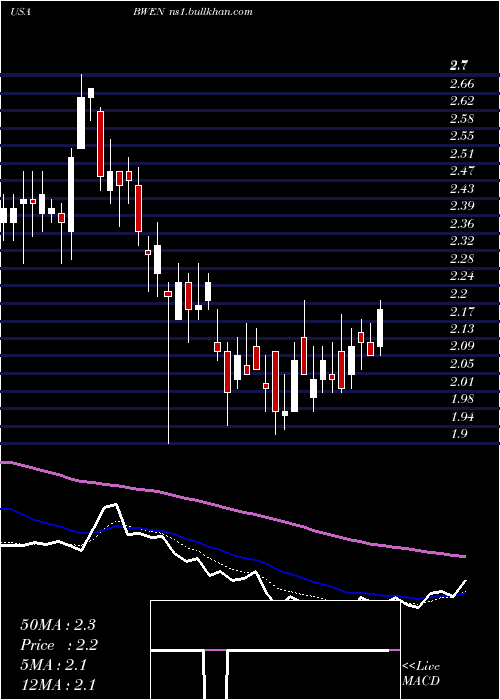Click the 1.9 price axis label
The height and width of the screenshot is (700, 500).
coord(459,433)
